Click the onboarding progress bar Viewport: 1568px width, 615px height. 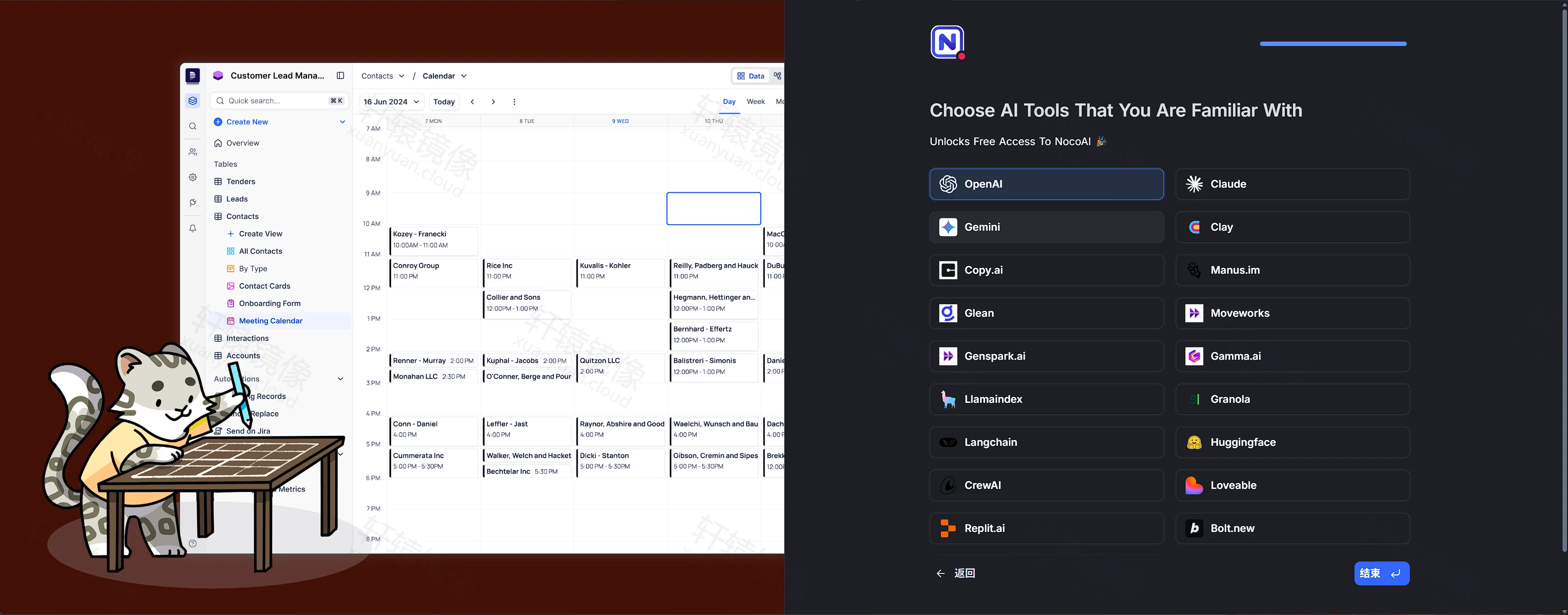click(x=1333, y=44)
